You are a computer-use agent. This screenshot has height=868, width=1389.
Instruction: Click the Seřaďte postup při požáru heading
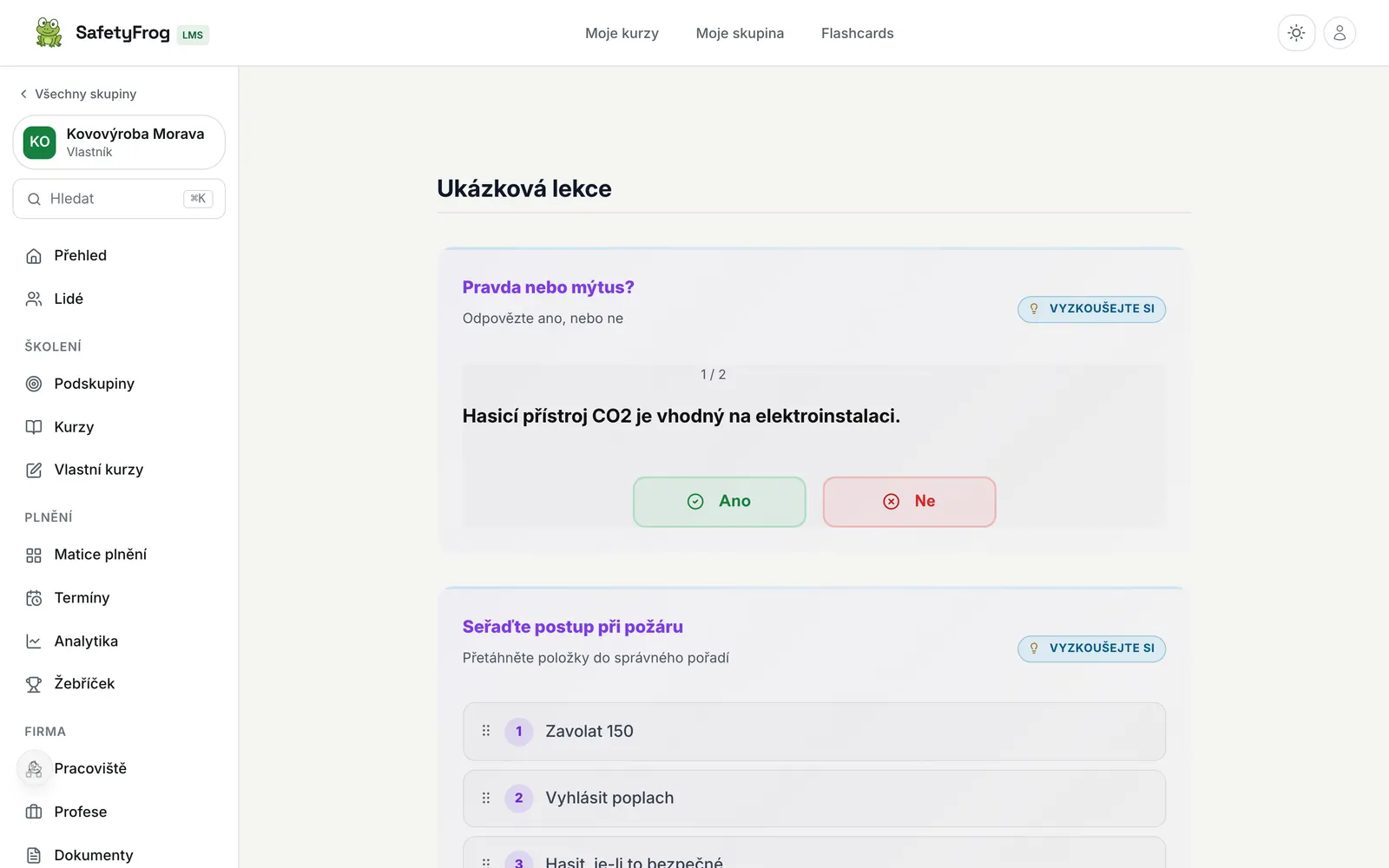pyautogui.click(x=572, y=627)
